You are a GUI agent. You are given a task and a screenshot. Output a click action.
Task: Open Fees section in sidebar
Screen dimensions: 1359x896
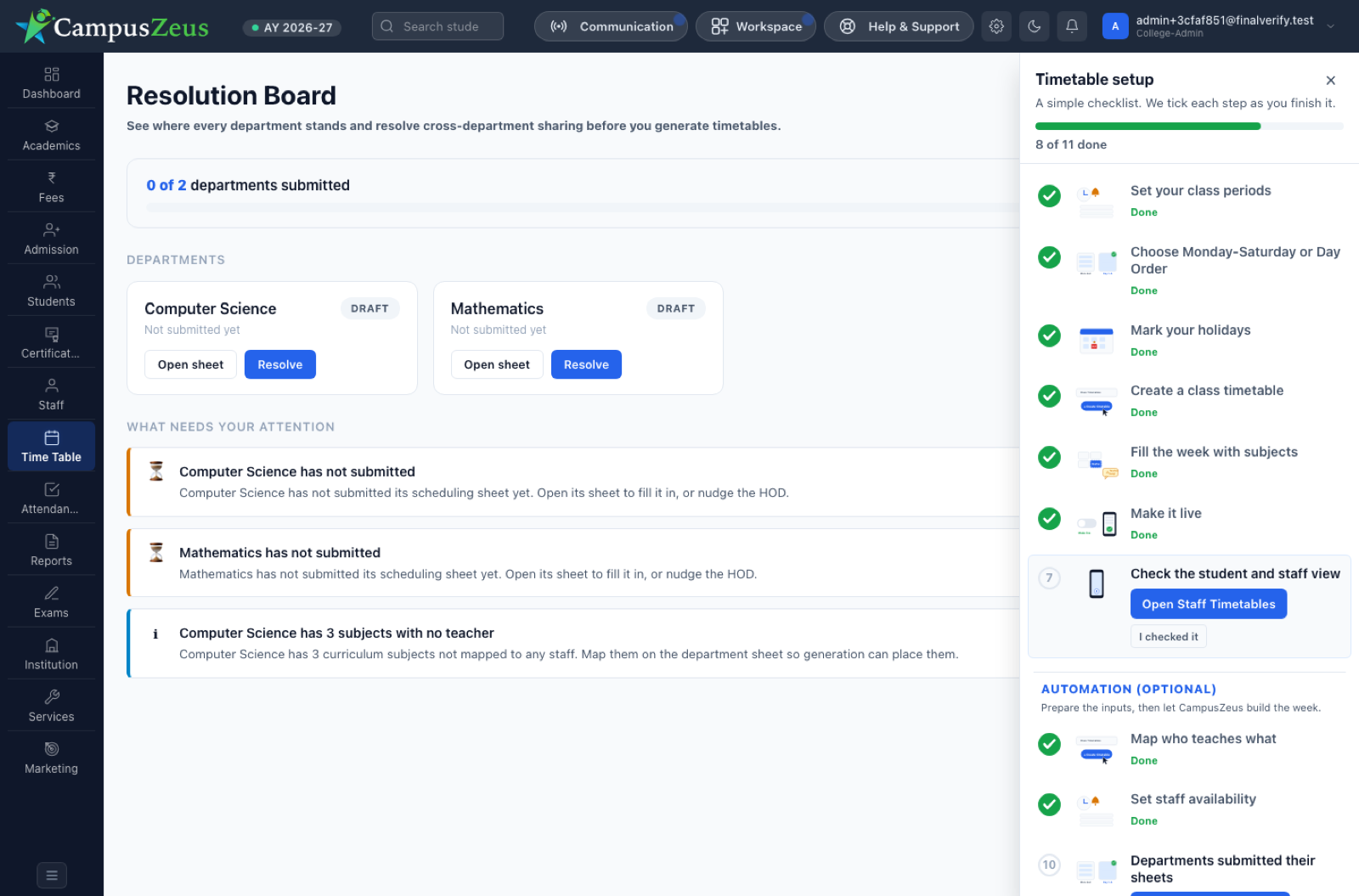tap(52, 187)
